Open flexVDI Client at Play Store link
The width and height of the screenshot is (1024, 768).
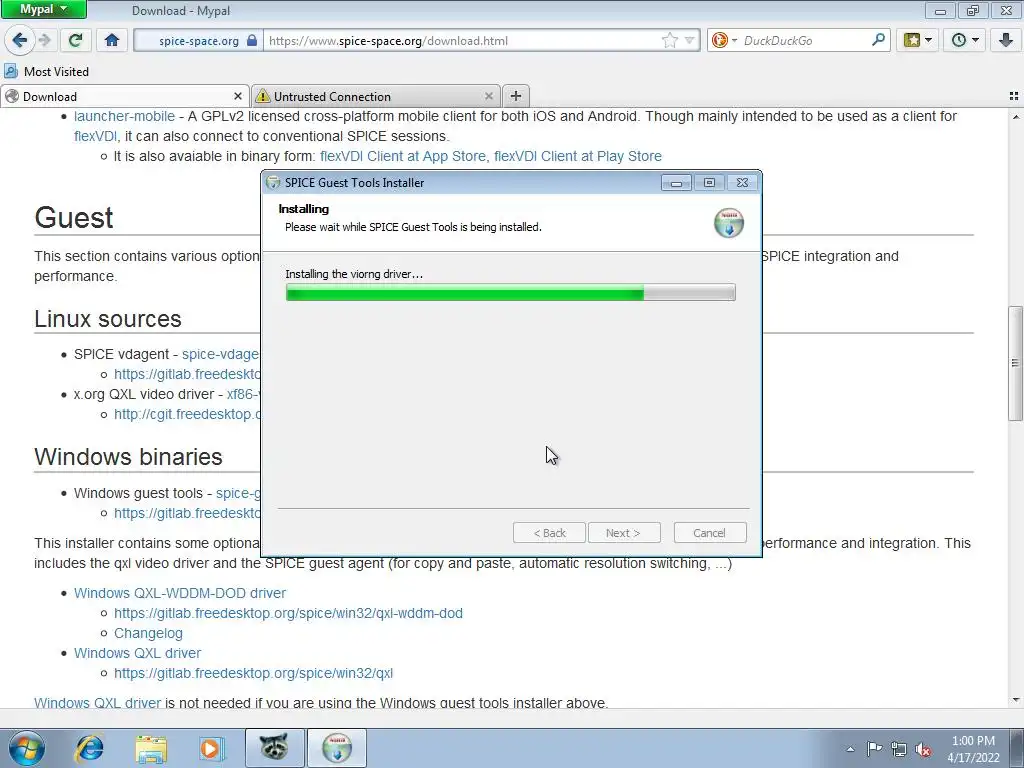[578, 156]
